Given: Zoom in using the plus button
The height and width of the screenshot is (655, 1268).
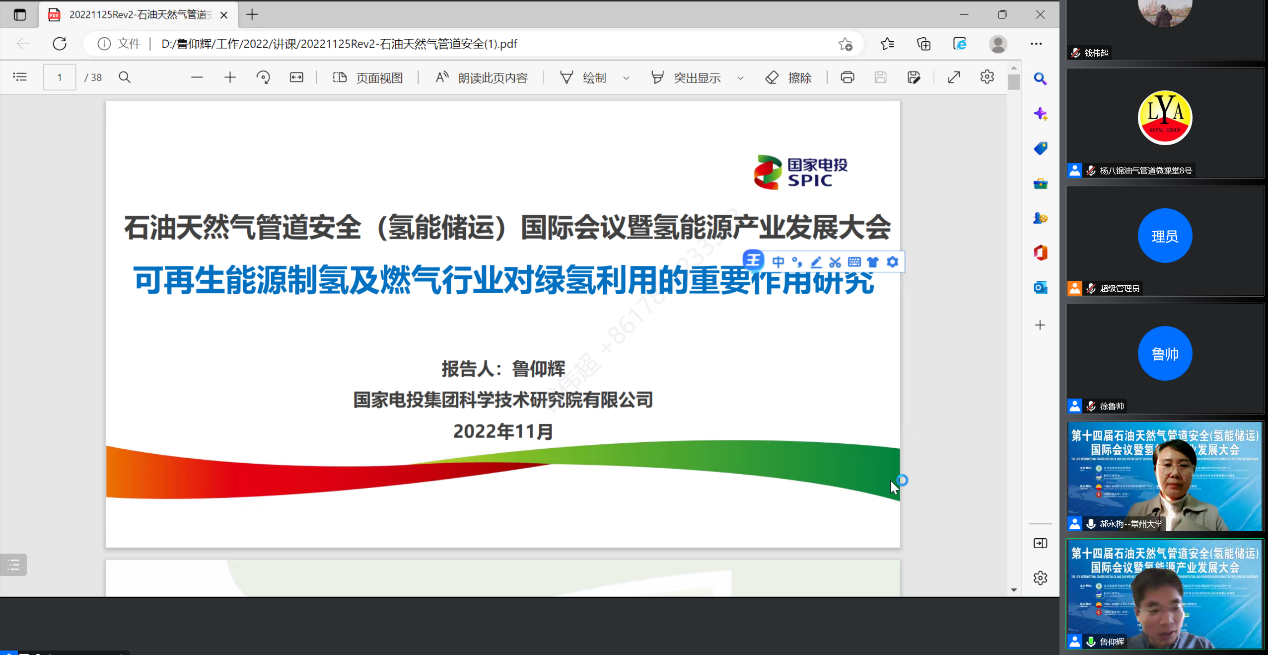Looking at the screenshot, I should point(230,77).
